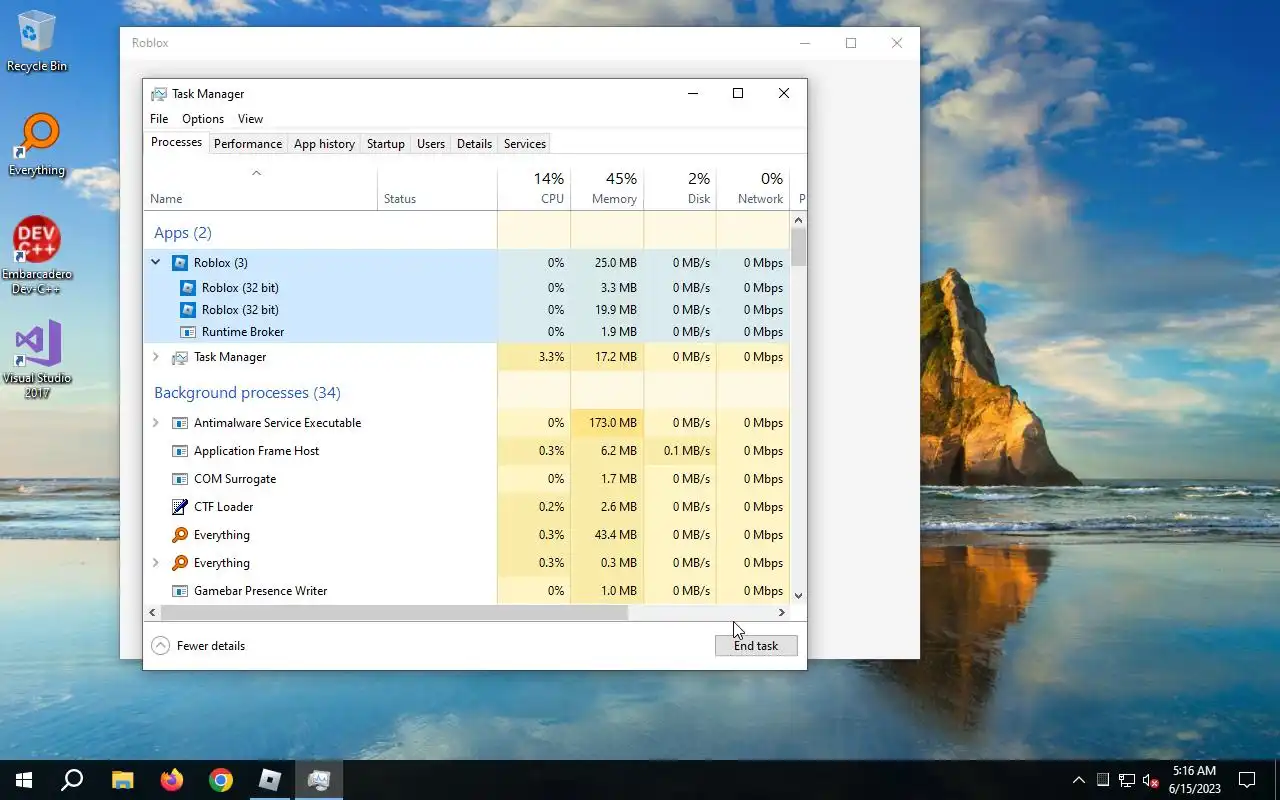1280x800 pixels.
Task: Open the File menu
Action: [x=159, y=119]
